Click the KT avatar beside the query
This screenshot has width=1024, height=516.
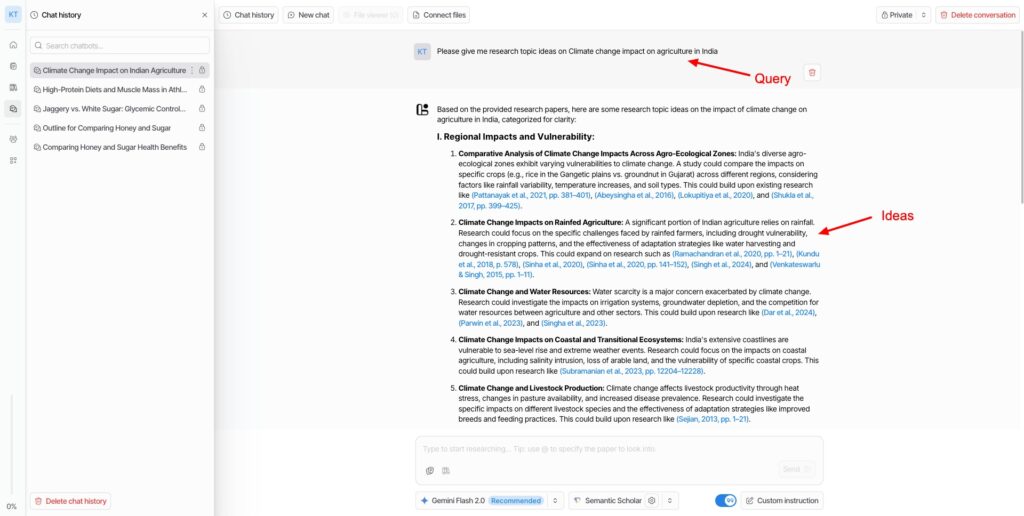pos(423,51)
